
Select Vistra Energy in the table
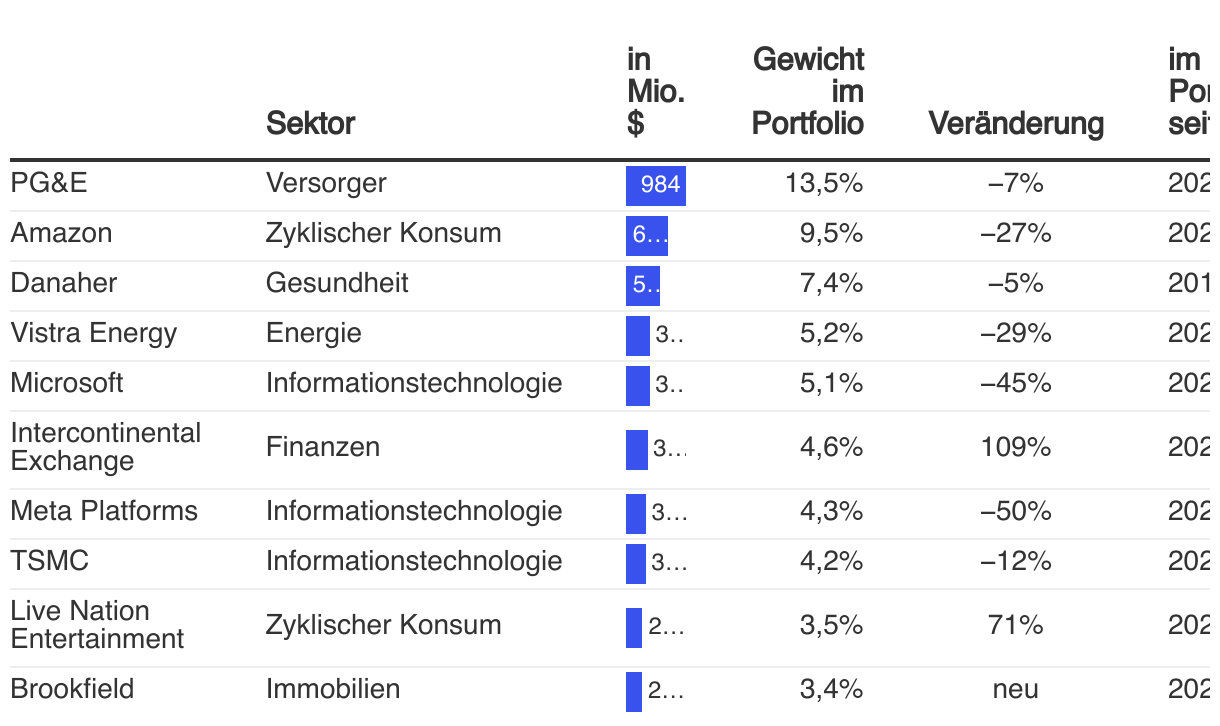[x=94, y=334]
